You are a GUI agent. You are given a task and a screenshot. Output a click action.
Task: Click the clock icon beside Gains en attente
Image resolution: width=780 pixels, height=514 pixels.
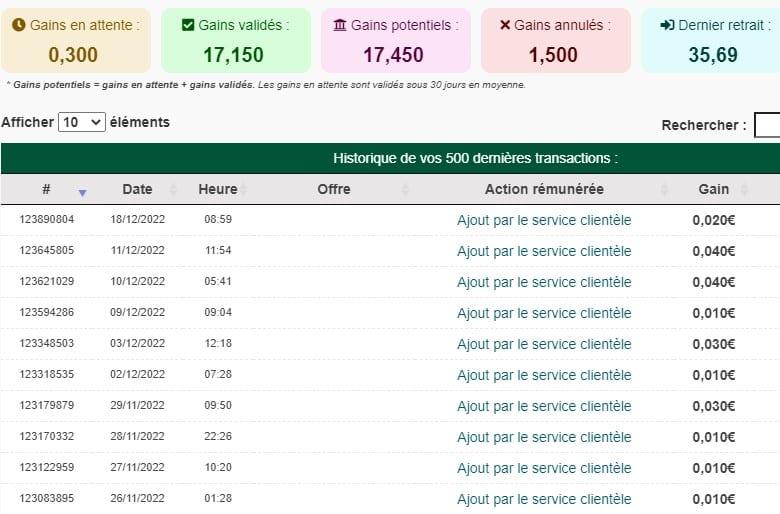pyautogui.click(x=18, y=24)
